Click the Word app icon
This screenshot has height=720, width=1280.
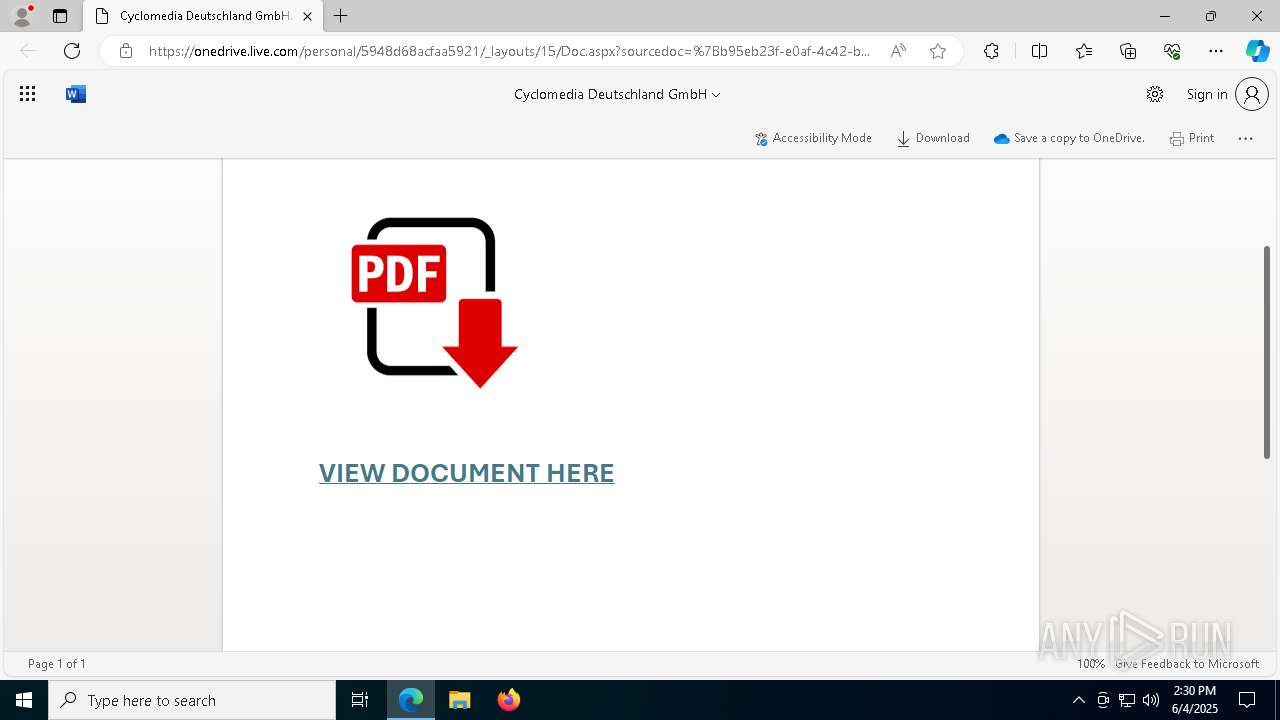(76, 94)
